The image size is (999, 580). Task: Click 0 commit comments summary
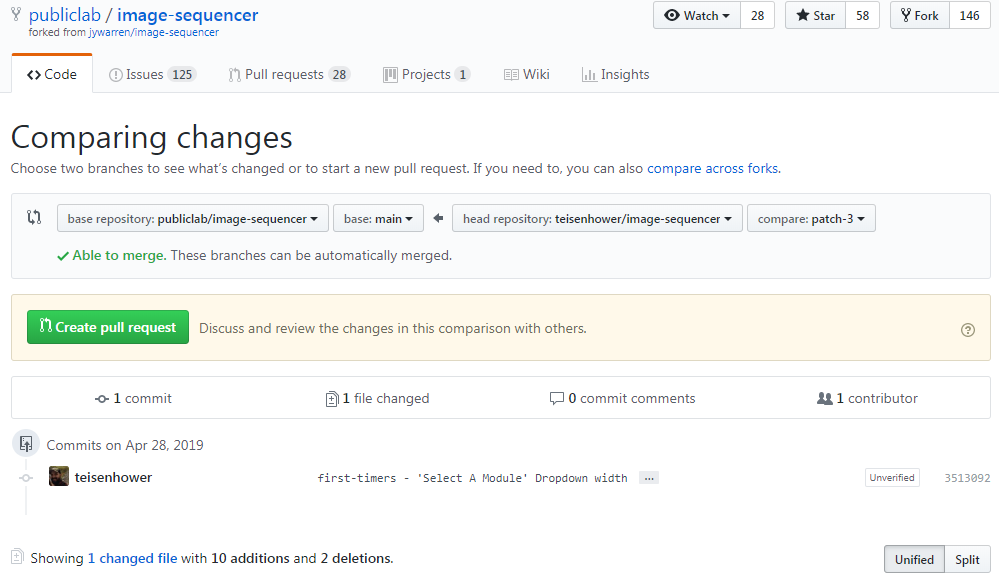tap(622, 398)
